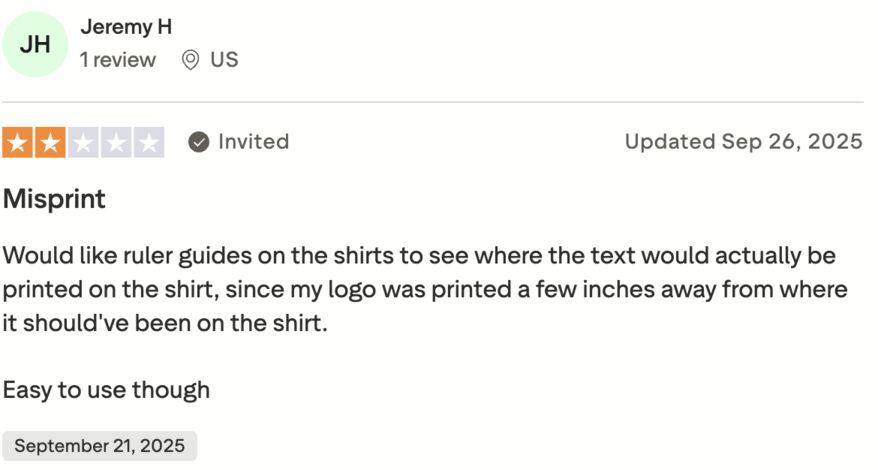878x470 pixels.
Task: Click the line starting 'printed on the shirt'
Action: 424,290
